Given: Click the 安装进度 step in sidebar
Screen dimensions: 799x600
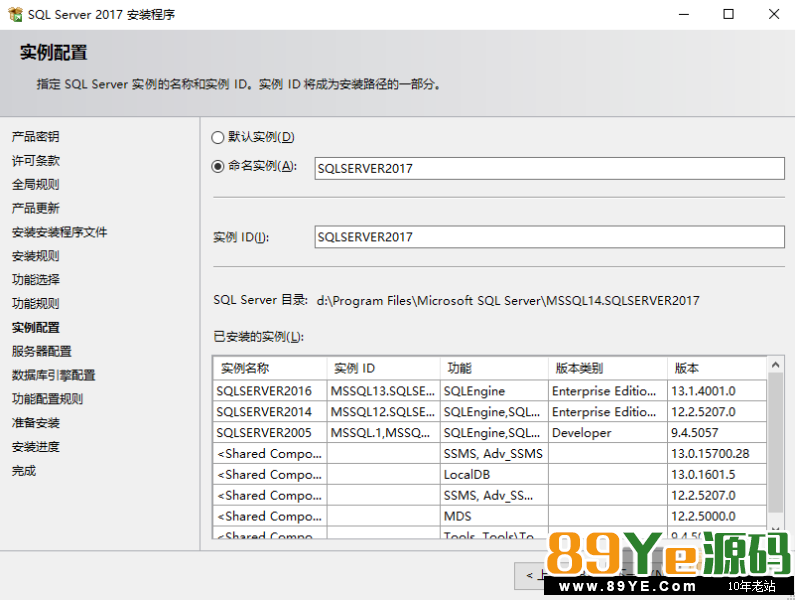Looking at the screenshot, I should tap(36, 447).
